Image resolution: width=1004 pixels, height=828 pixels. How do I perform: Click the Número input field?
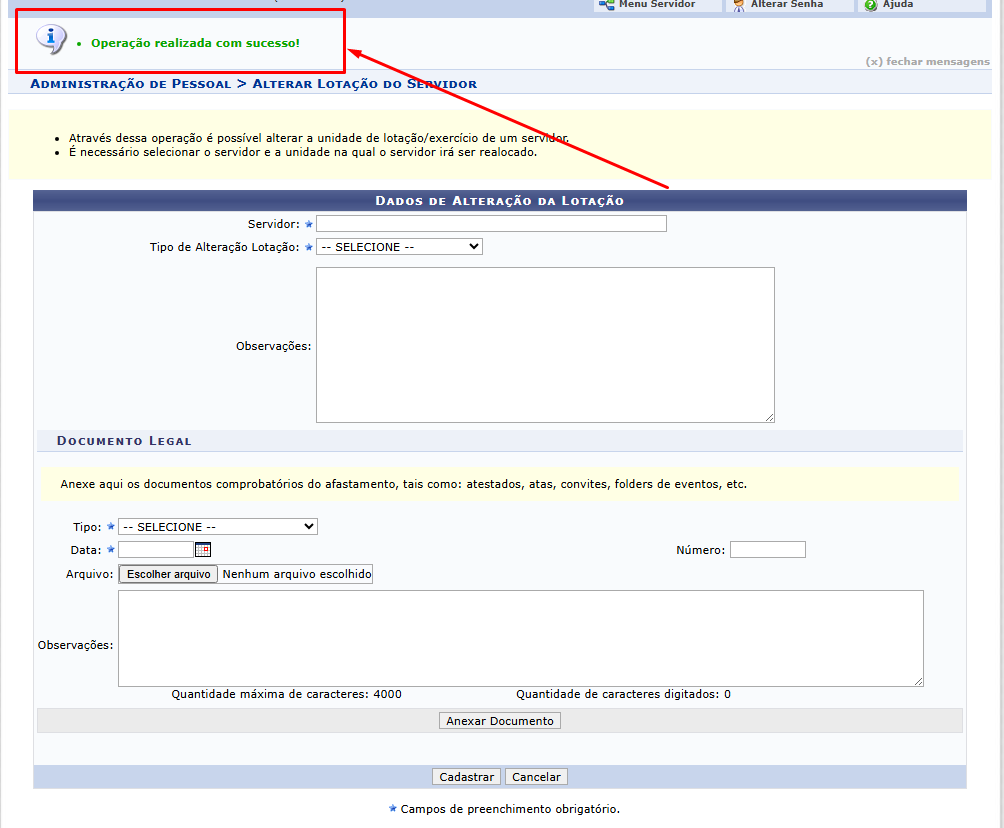[767, 550]
